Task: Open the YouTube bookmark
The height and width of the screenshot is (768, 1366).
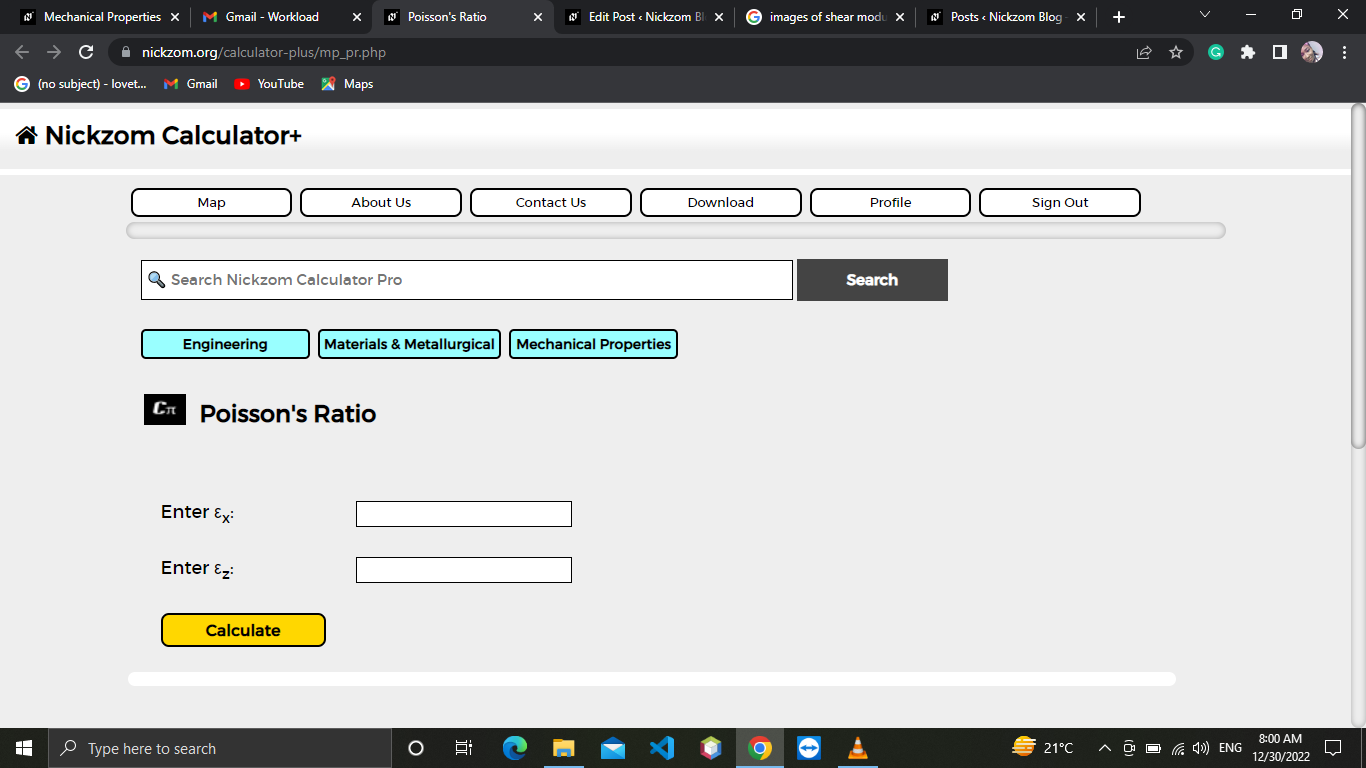Action: tap(269, 84)
